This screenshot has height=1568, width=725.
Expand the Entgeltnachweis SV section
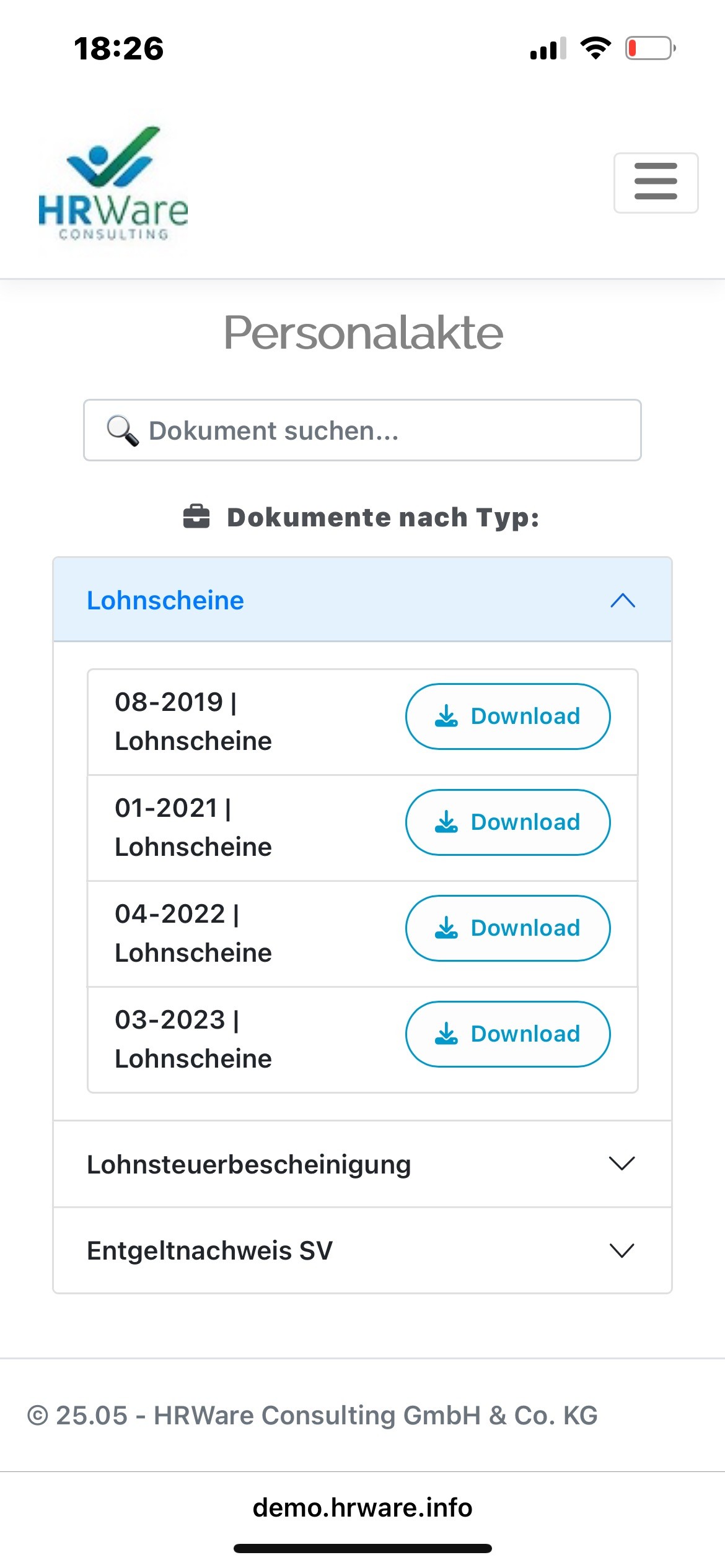[622, 1250]
